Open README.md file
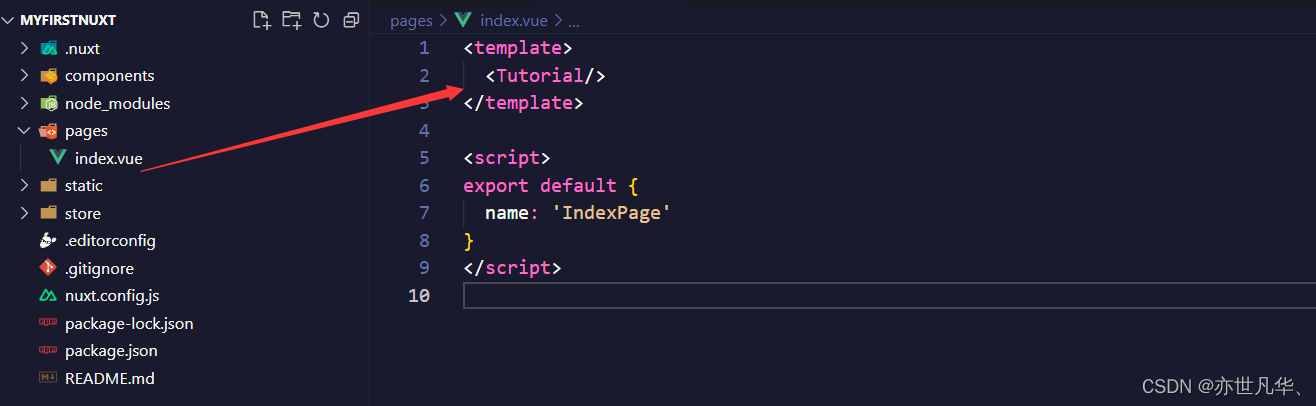The image size is (1316, 406). [x=109, y=378]
